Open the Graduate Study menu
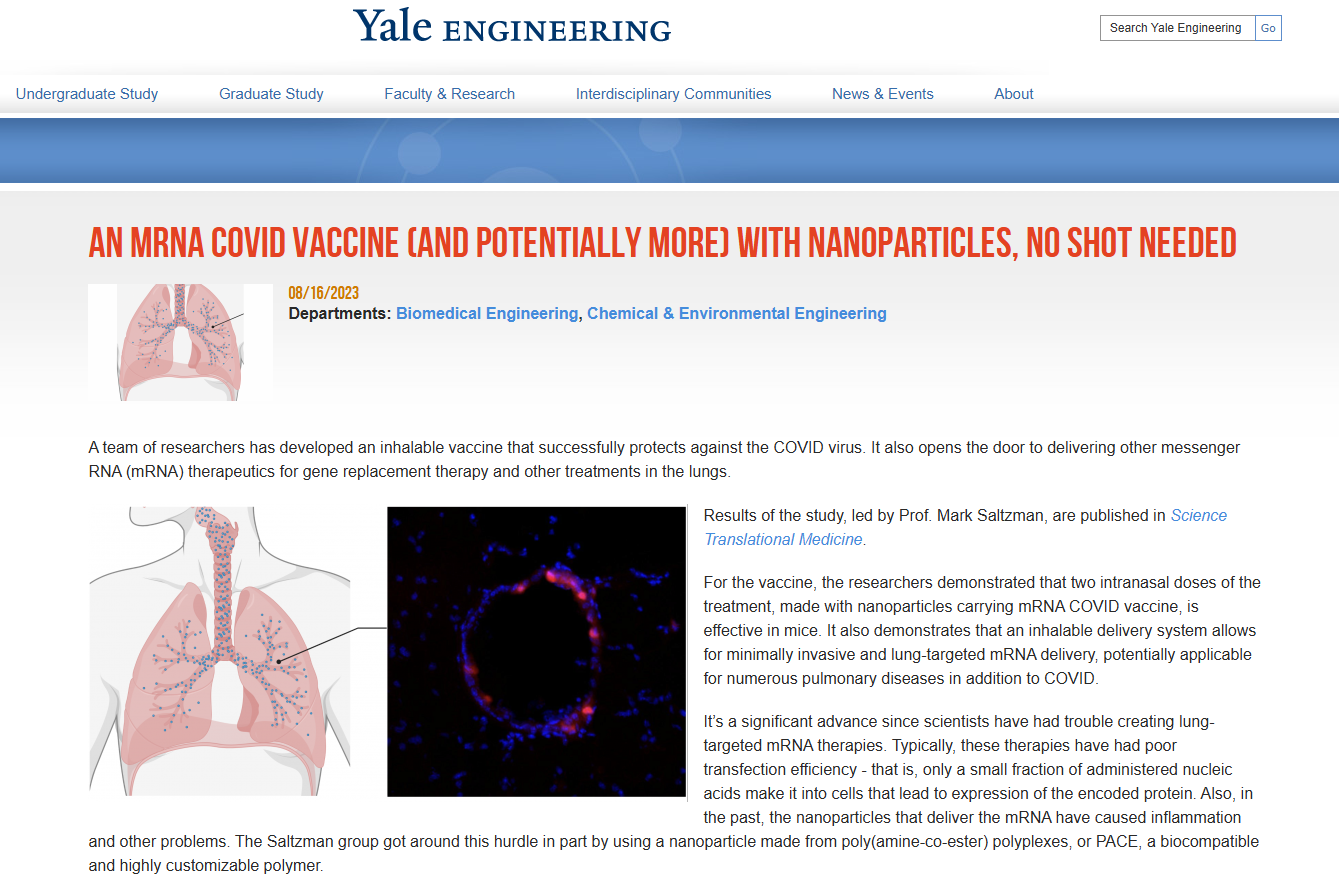 click(271, 94)
